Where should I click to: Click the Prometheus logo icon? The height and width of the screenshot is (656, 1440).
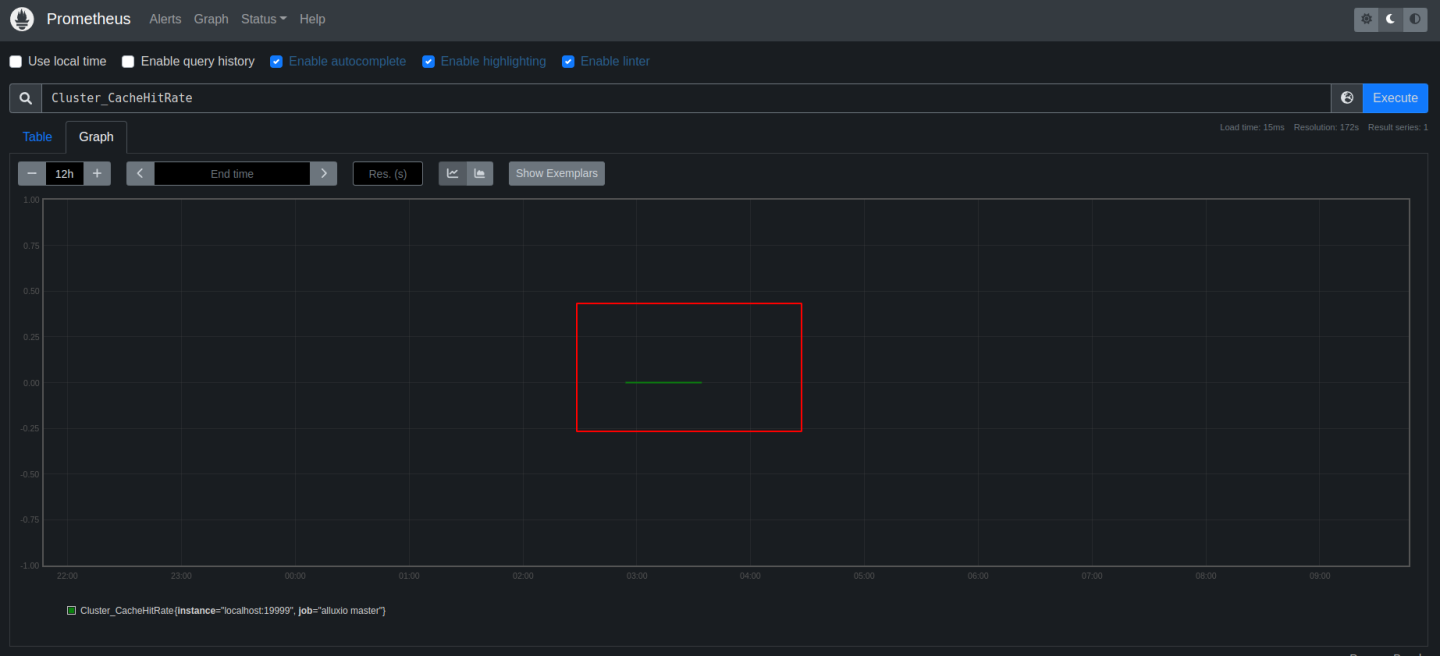(22, 19)
